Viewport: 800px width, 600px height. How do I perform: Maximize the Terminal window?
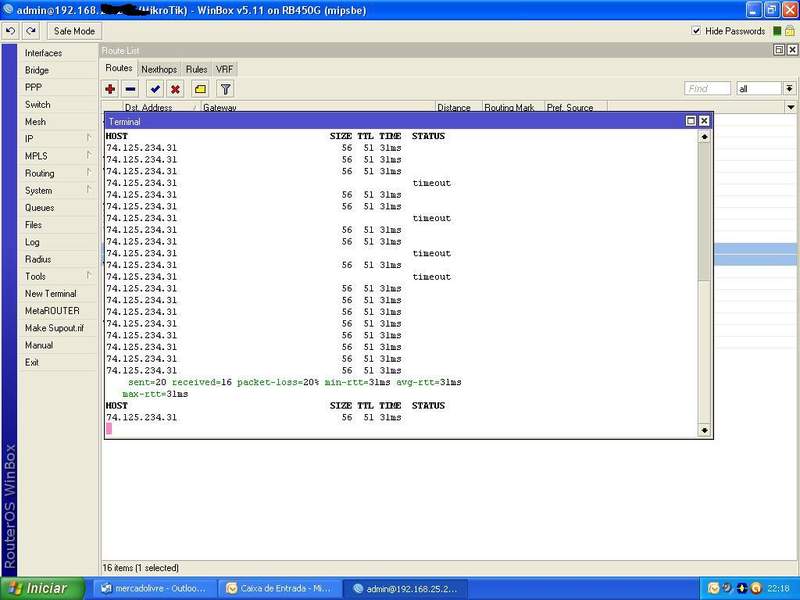(x=691, y=121)
